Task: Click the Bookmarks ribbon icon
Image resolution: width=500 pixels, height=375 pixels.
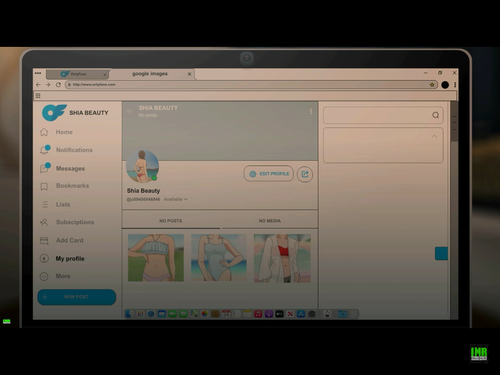Action: coord(44,186)
